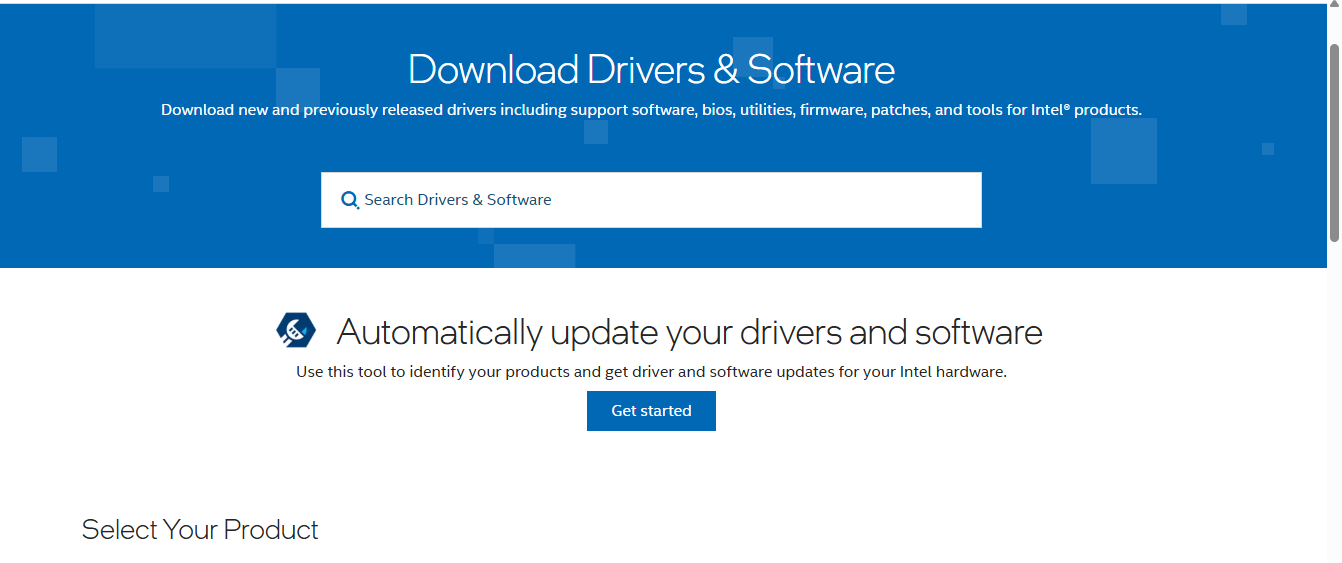
Task: Click the magnifier search icon
Action: (x=350, y=200)
